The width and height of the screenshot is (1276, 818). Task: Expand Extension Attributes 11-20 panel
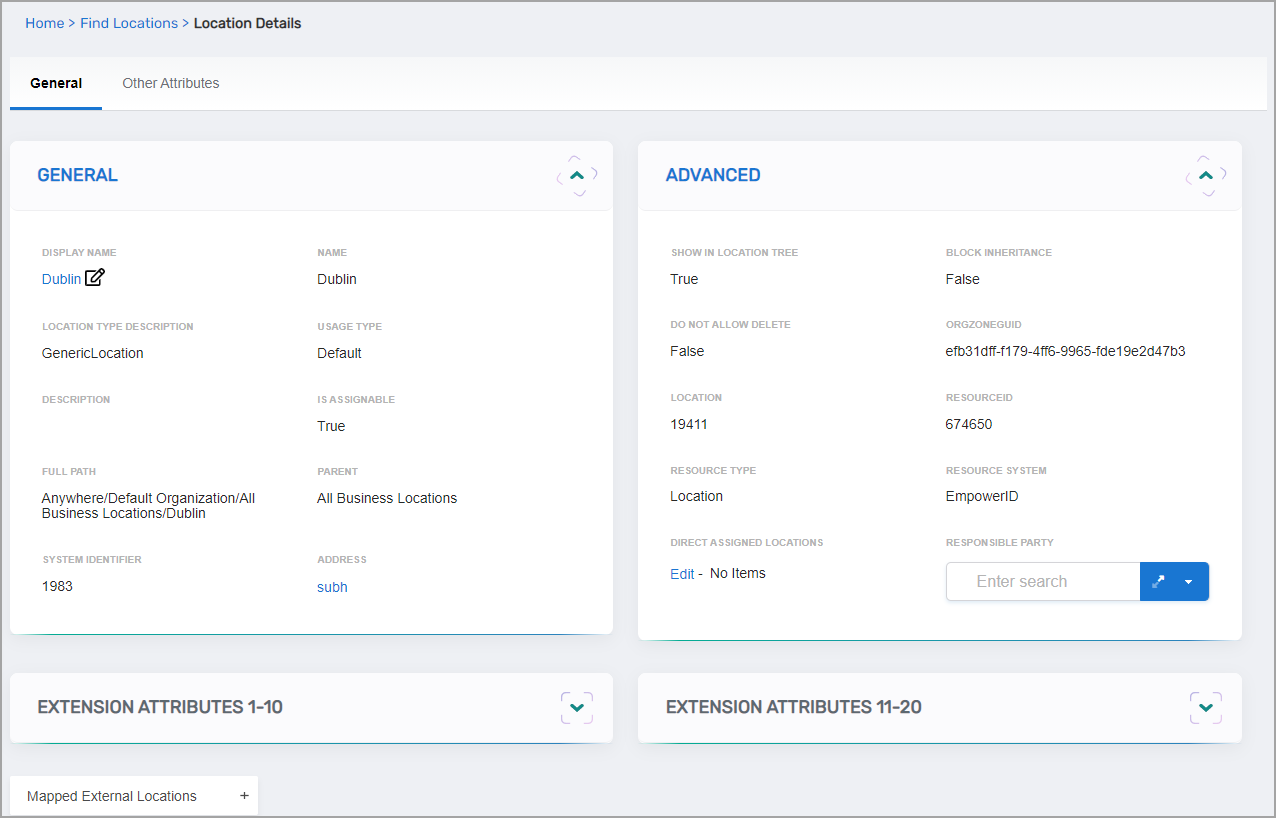click(1206, 708)
